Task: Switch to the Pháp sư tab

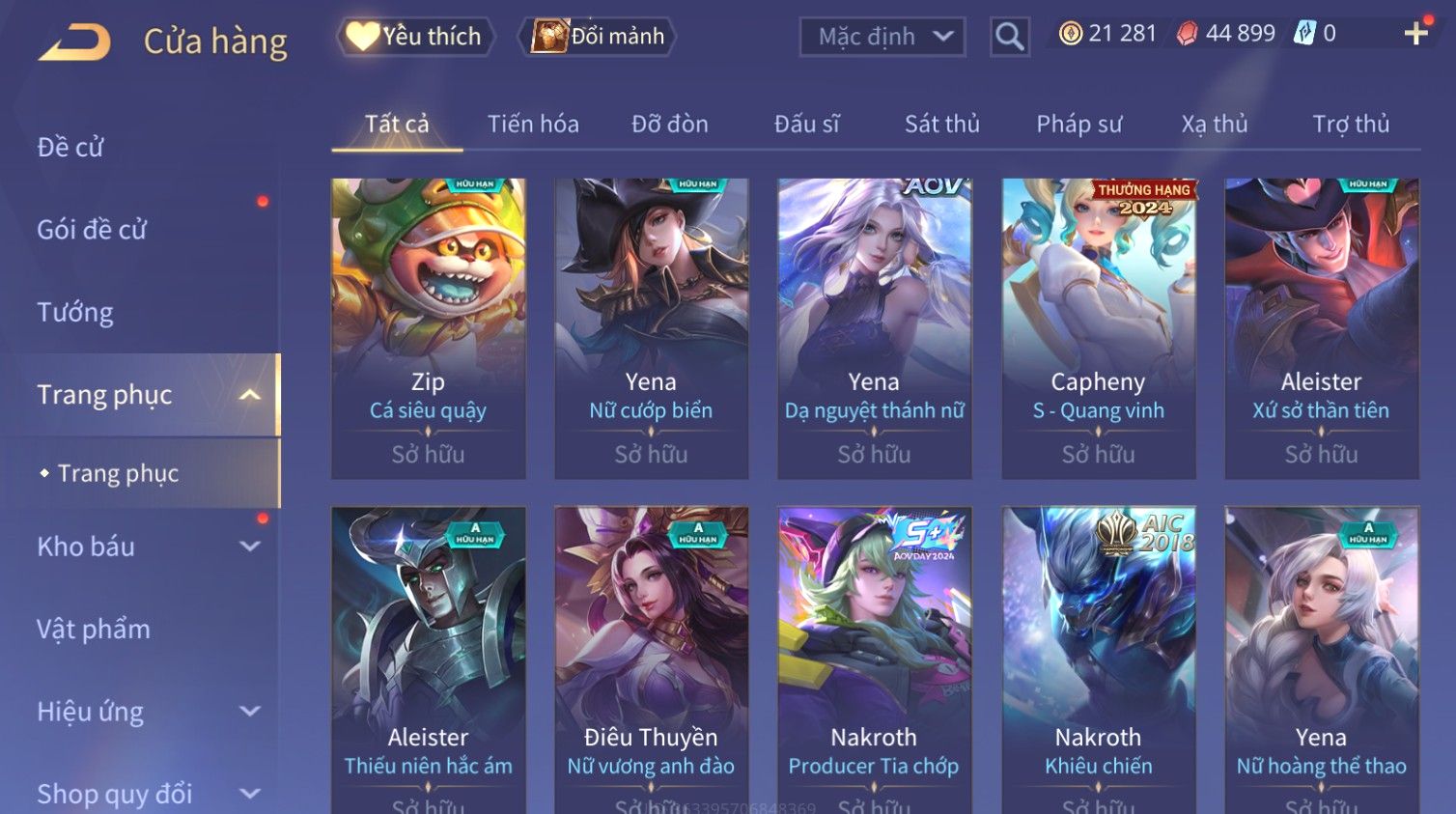Action: (1079, 125)
